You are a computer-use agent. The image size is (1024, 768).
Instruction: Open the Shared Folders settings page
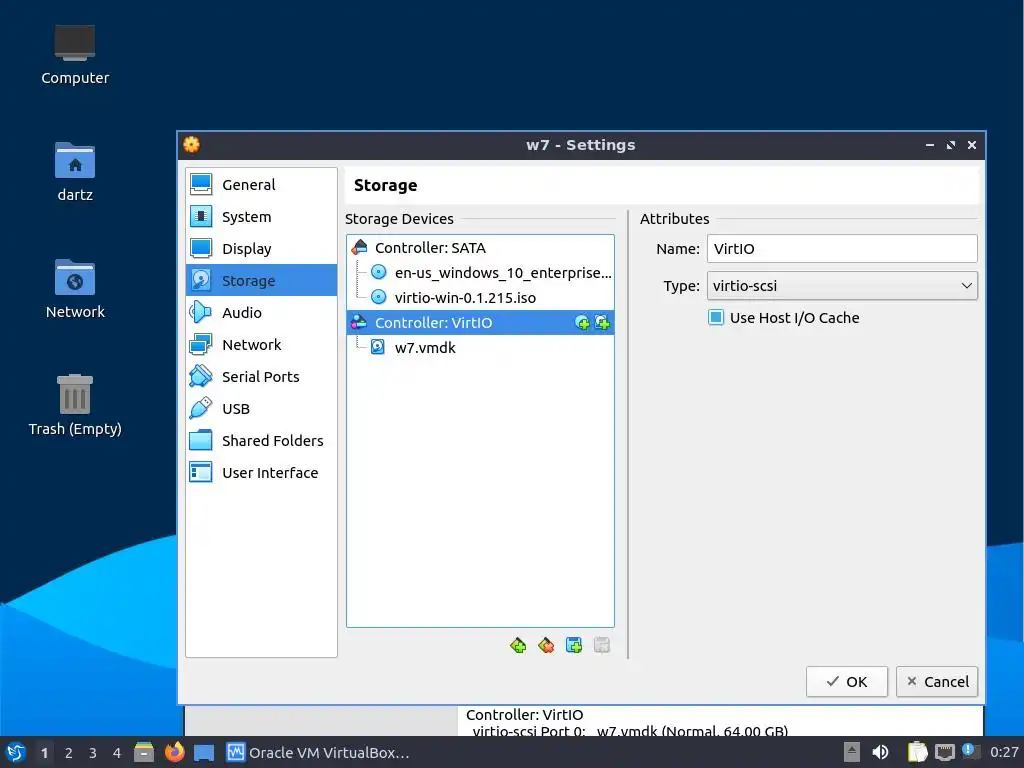(261, 441)
